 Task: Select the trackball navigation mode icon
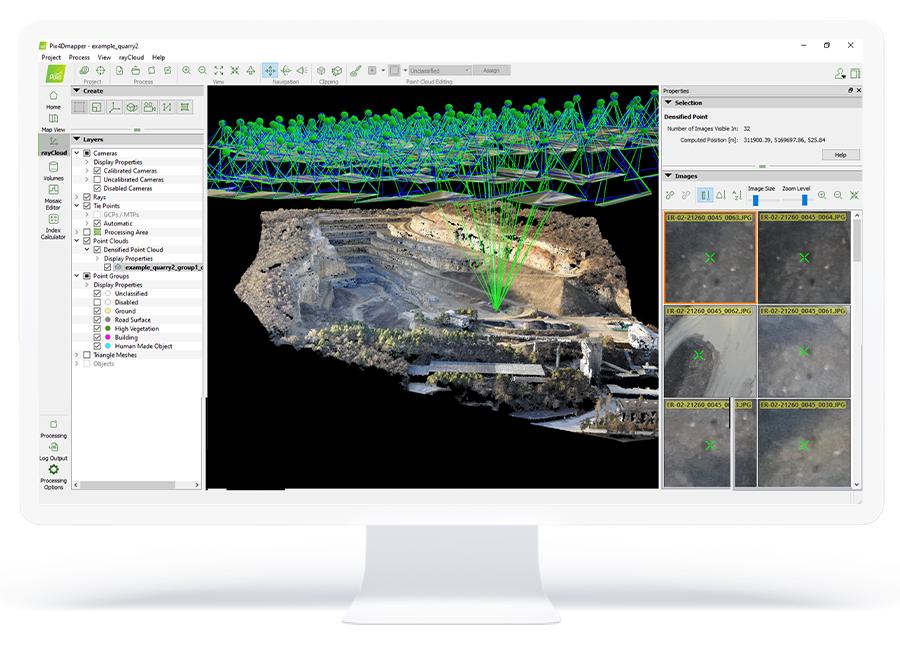[x=286, y=71]
